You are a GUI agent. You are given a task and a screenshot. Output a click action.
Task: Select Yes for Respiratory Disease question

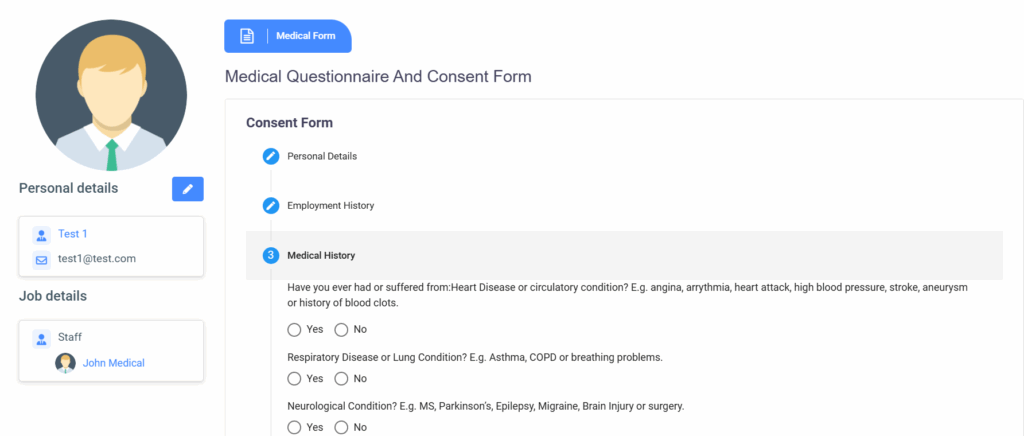coord(294,379)
